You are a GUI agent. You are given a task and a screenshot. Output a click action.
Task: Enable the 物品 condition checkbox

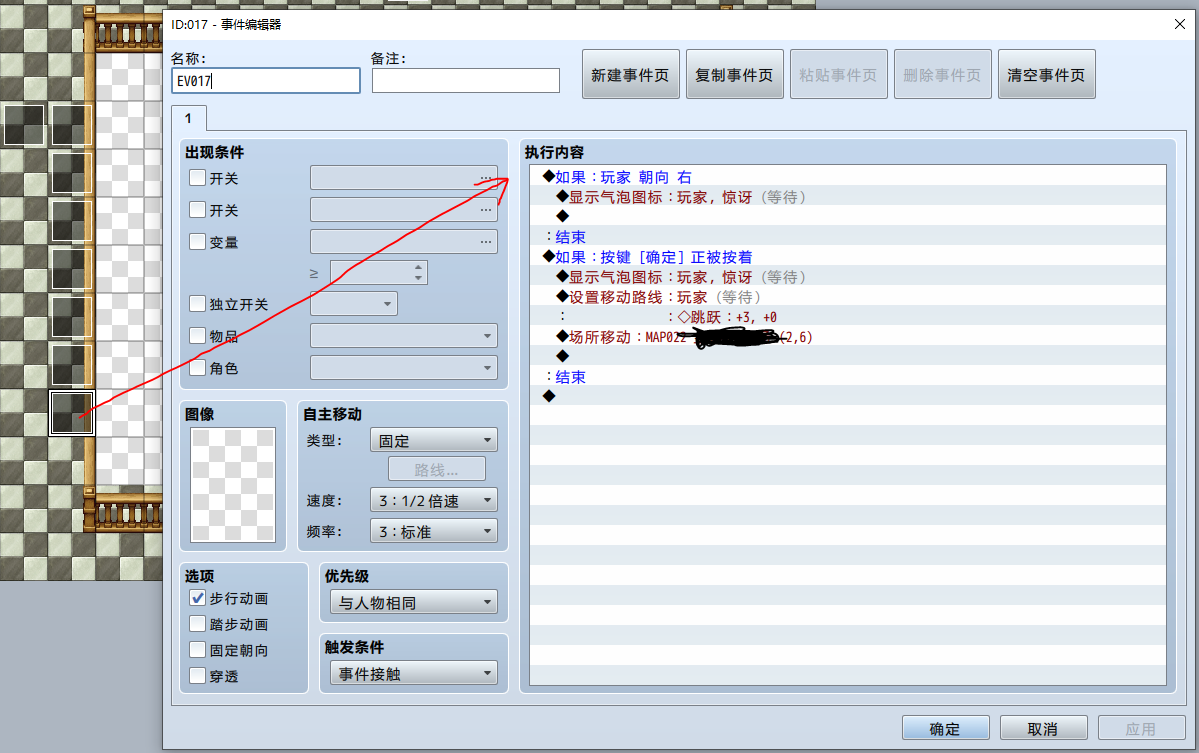pos(197,336)
